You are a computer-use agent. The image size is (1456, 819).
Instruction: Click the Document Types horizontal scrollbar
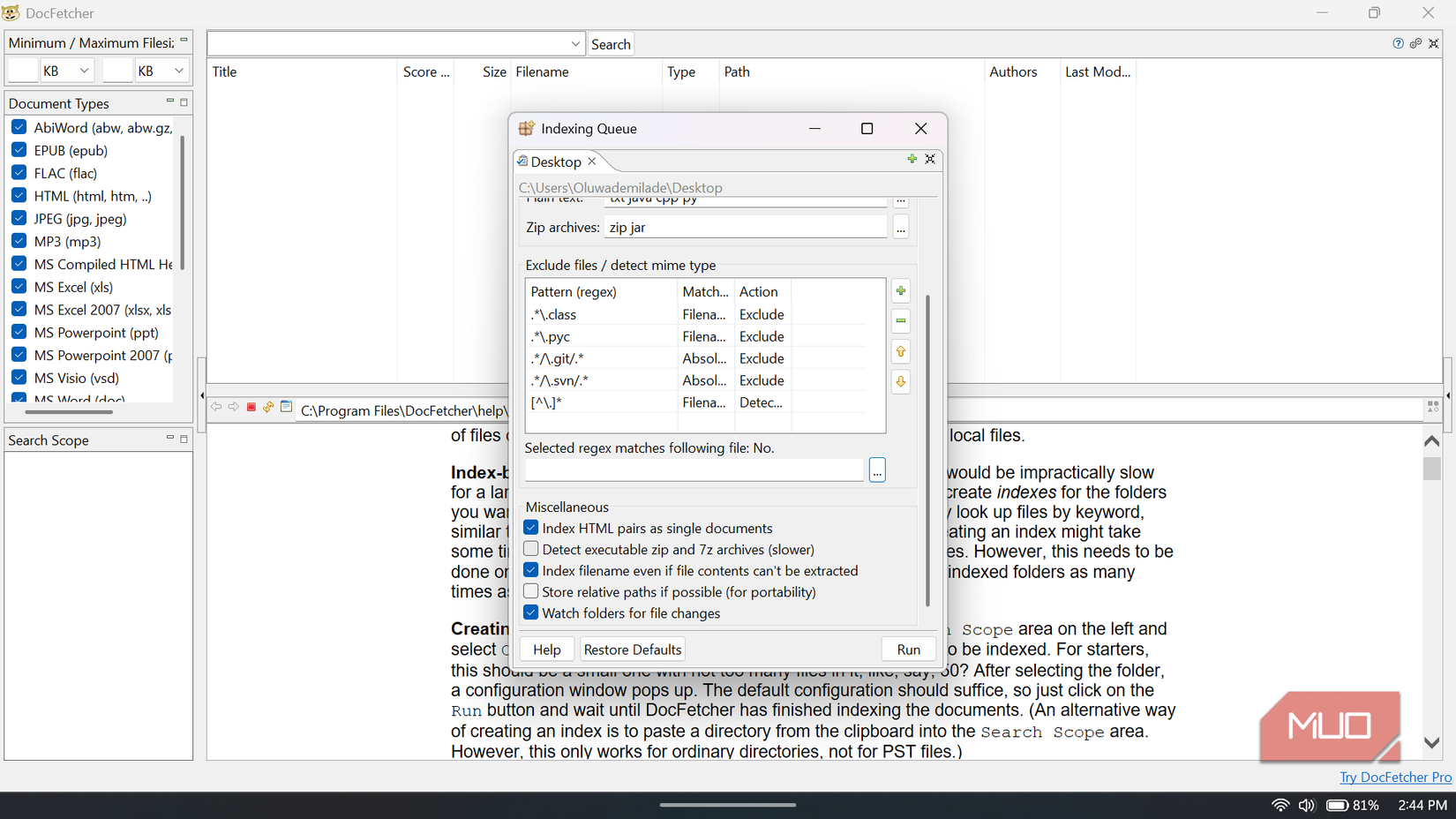69,411
